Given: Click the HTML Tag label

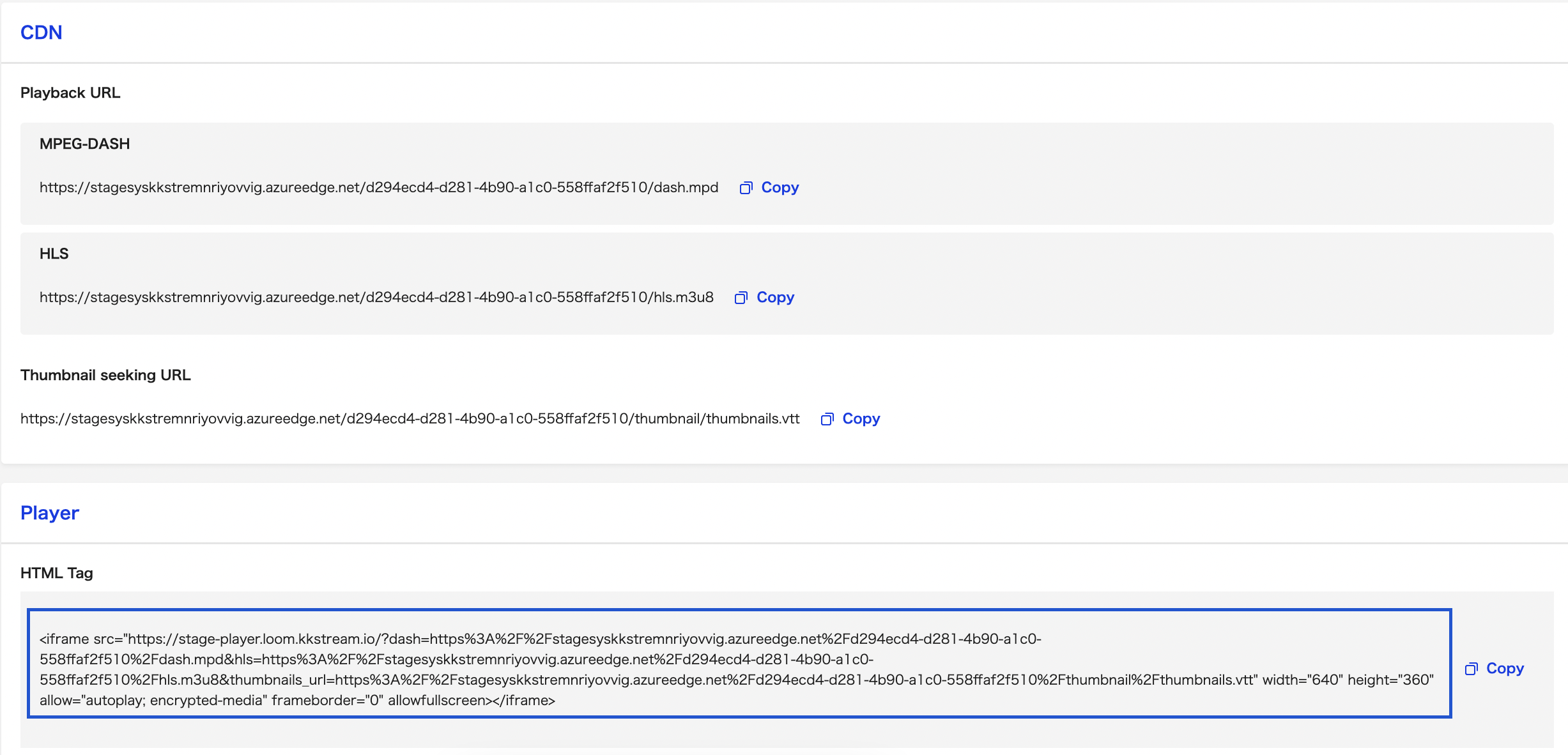Looking at the screenshot, I should (x=57, y=574).
